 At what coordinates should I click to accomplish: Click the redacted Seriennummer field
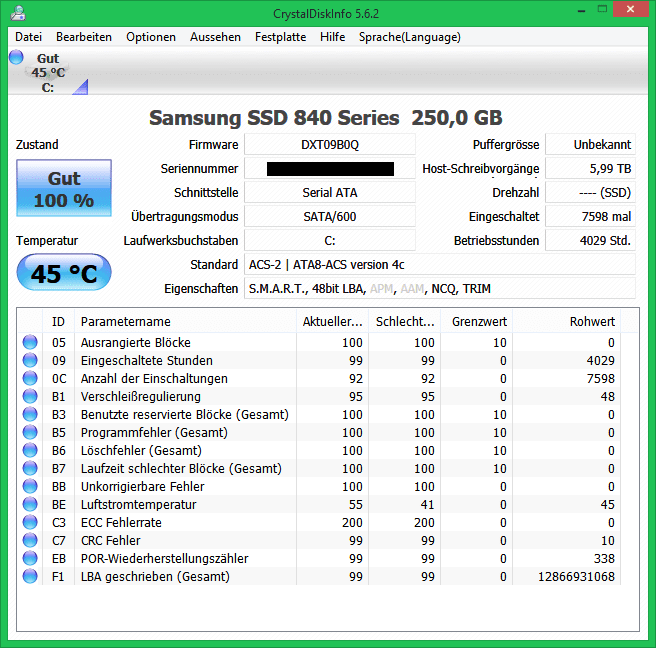(330, 169)
